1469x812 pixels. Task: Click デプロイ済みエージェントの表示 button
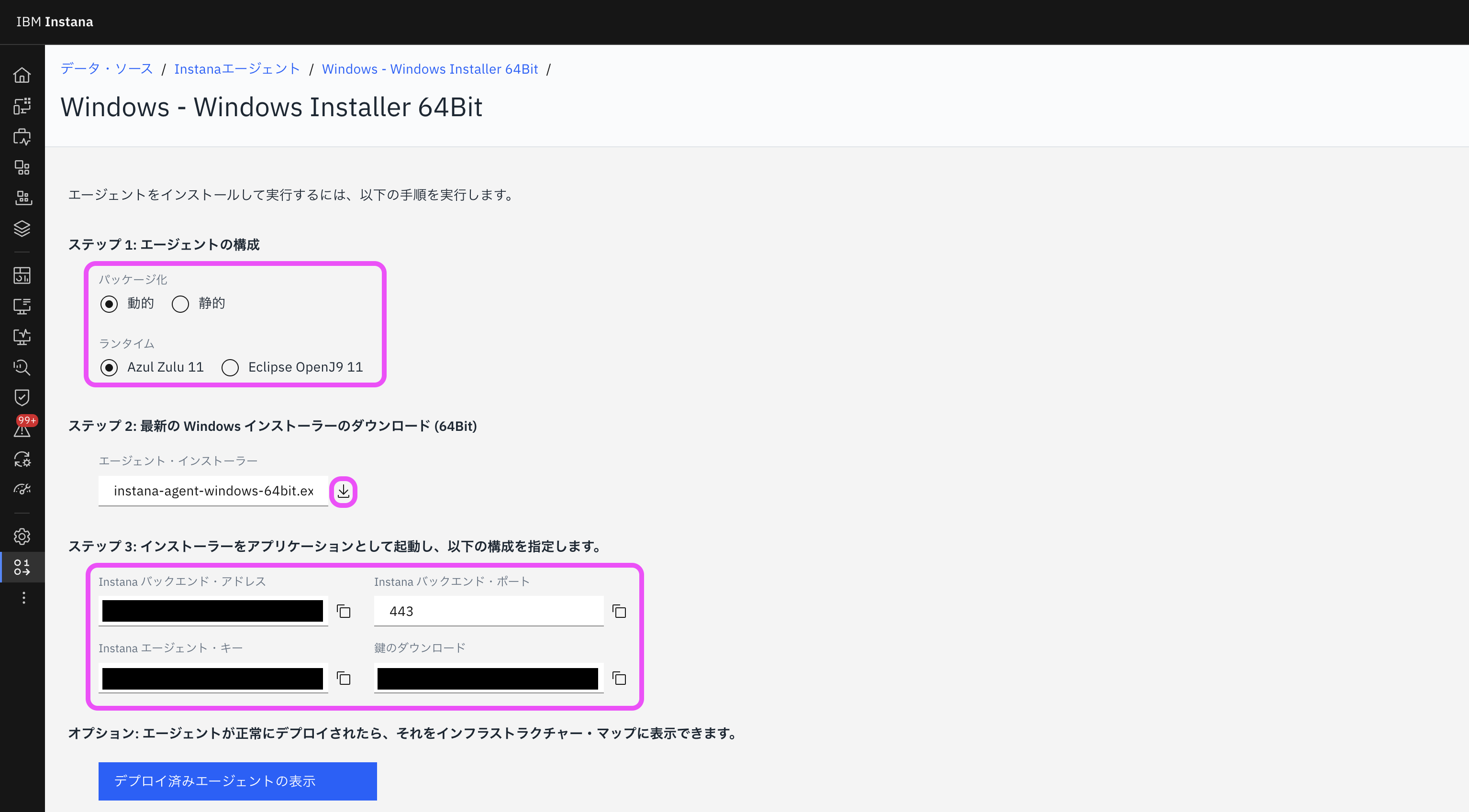[x=237, y=780]
